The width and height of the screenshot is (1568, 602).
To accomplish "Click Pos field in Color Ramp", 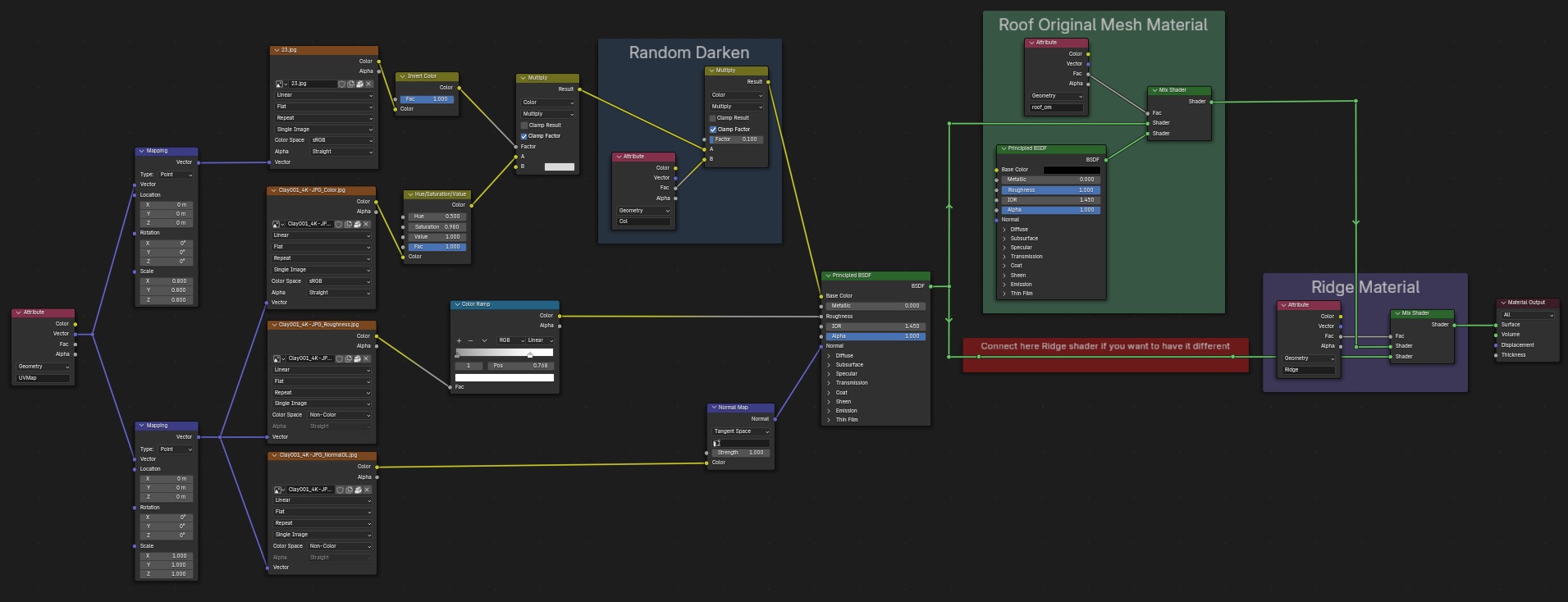I will pyautogui.click(x=520, y=366).
